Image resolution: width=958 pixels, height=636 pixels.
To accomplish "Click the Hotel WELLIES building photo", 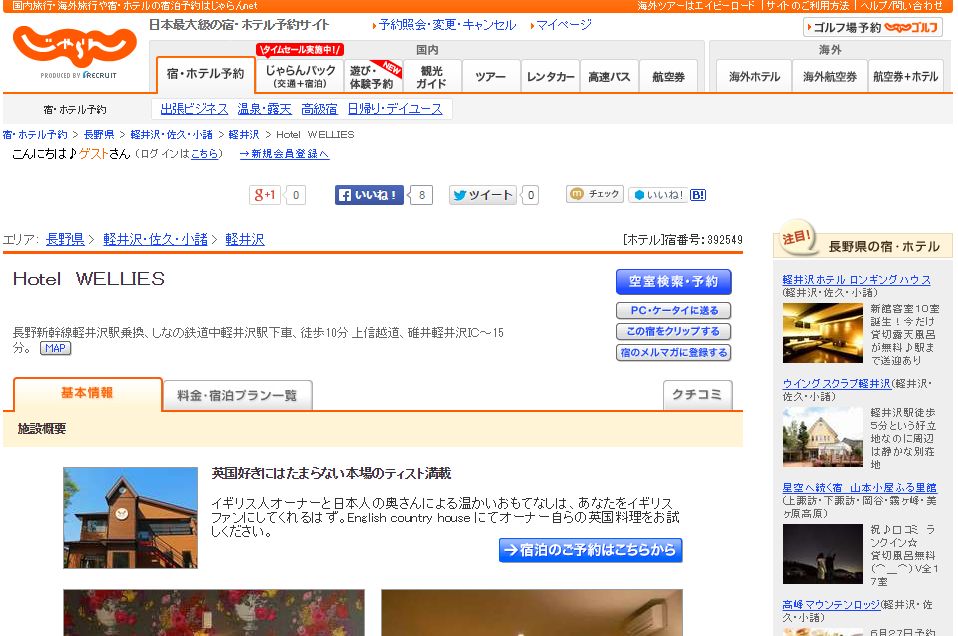I will click(131, 518).
